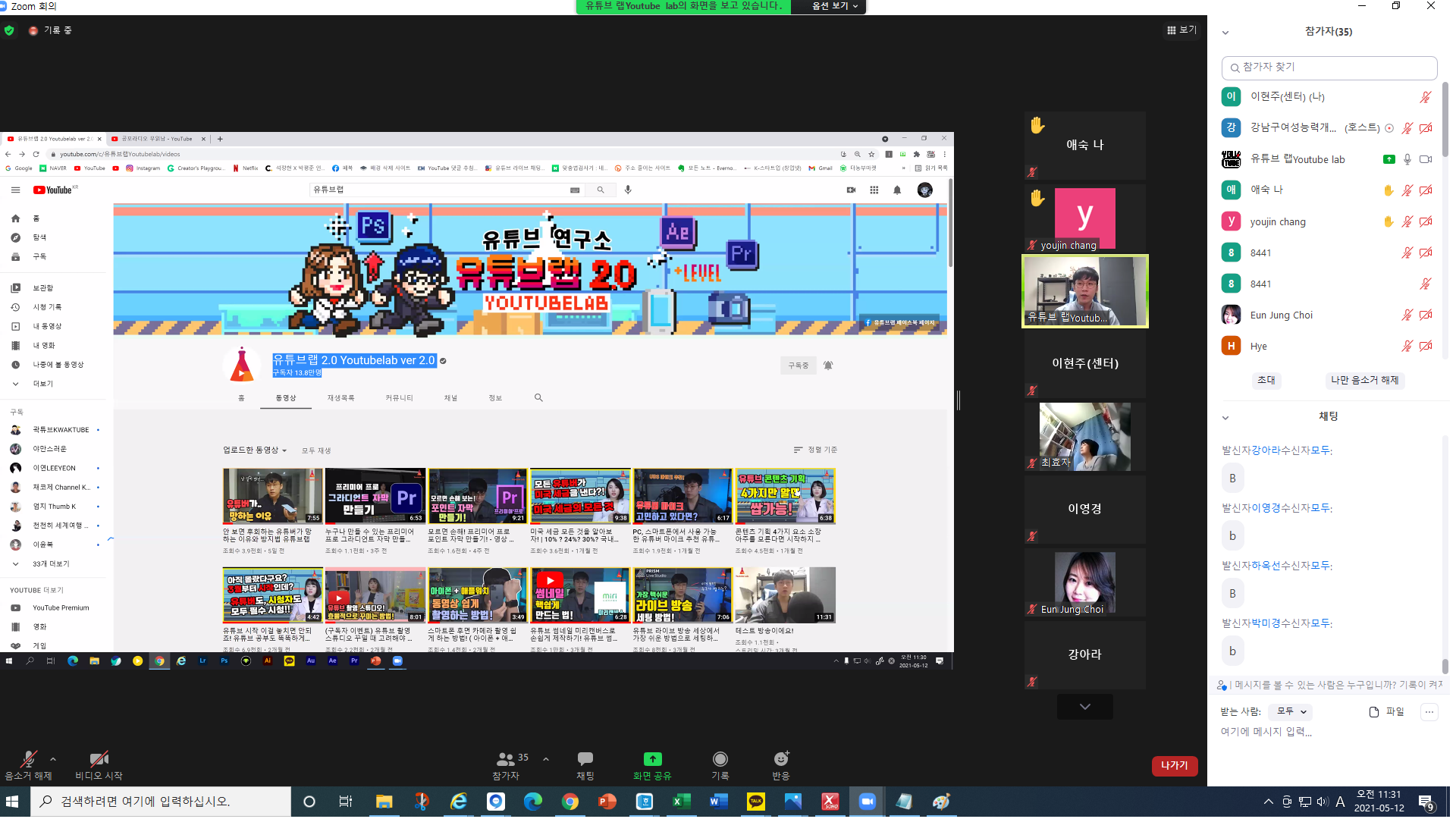Select the 유튜브 랩 speaker video thumbnail
1456x819 pixels.
coord(1085,291)
